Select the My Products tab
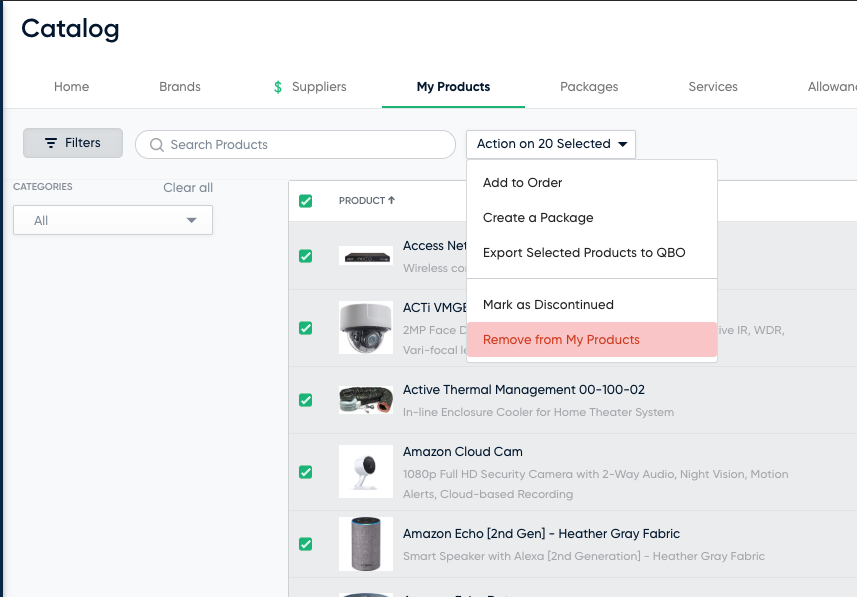The image size is (857, 597). (x=453, y=87)
